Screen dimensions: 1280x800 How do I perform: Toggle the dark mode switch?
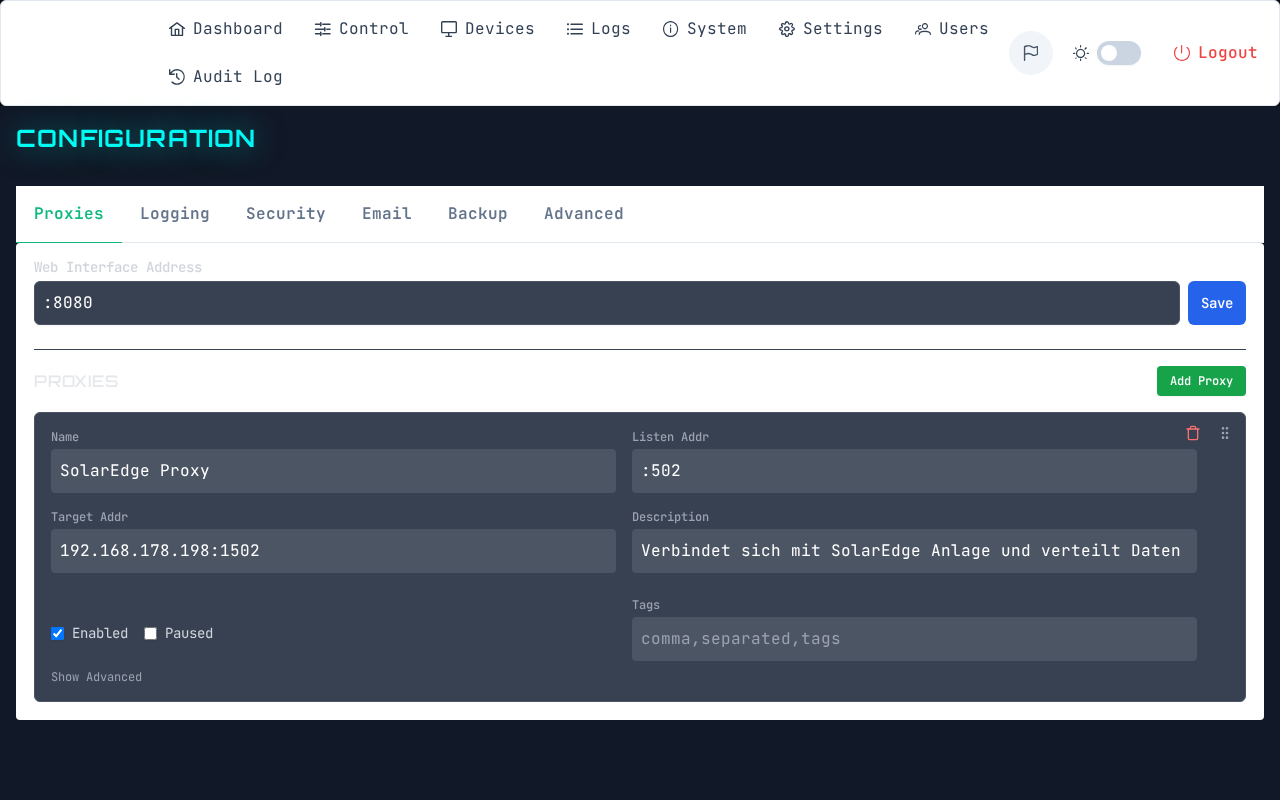point(1118,52)
